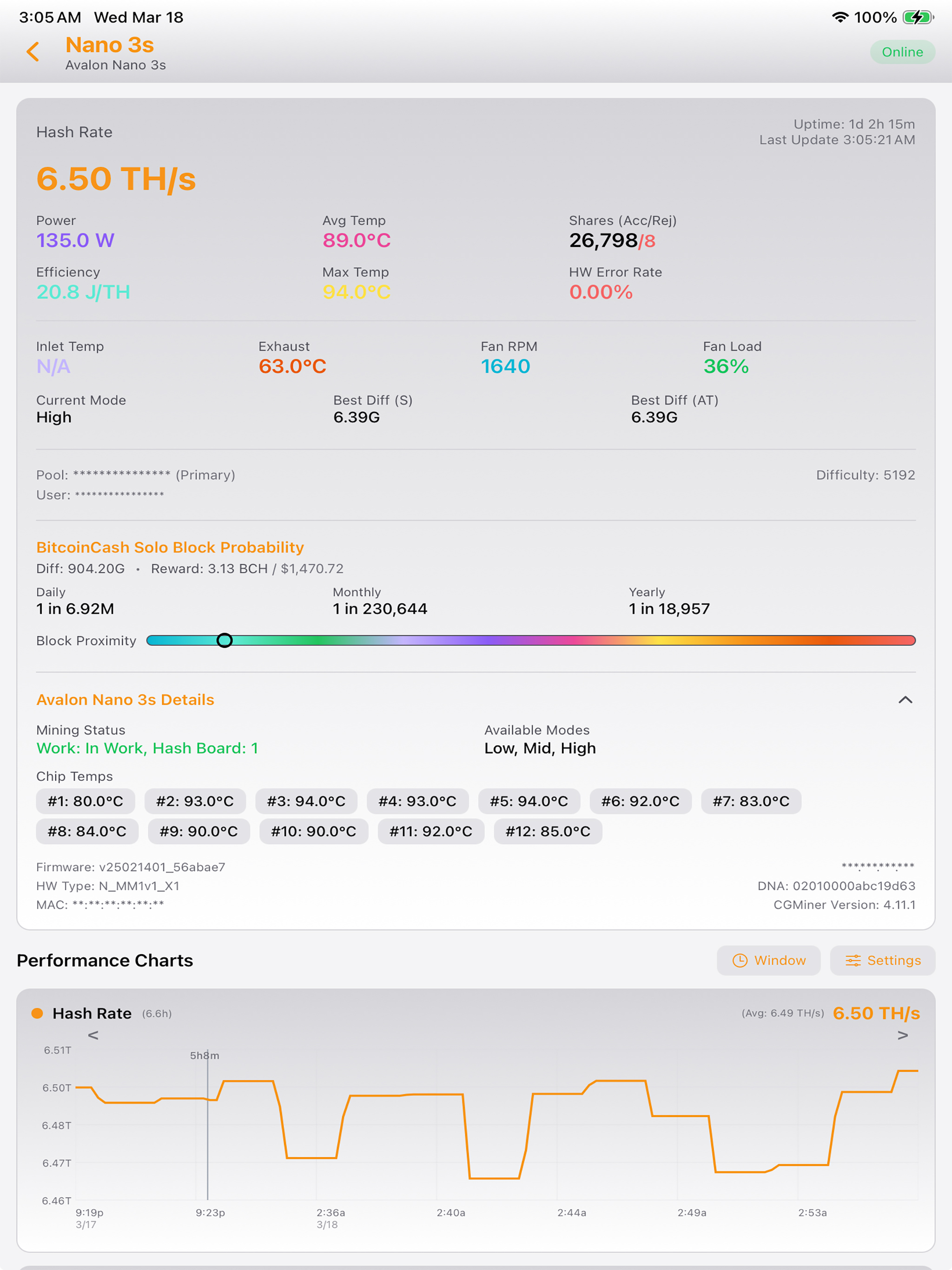Select chip temp #9: 90.0°C
The height and width of the screenshot is (1270, 952).
198,831
